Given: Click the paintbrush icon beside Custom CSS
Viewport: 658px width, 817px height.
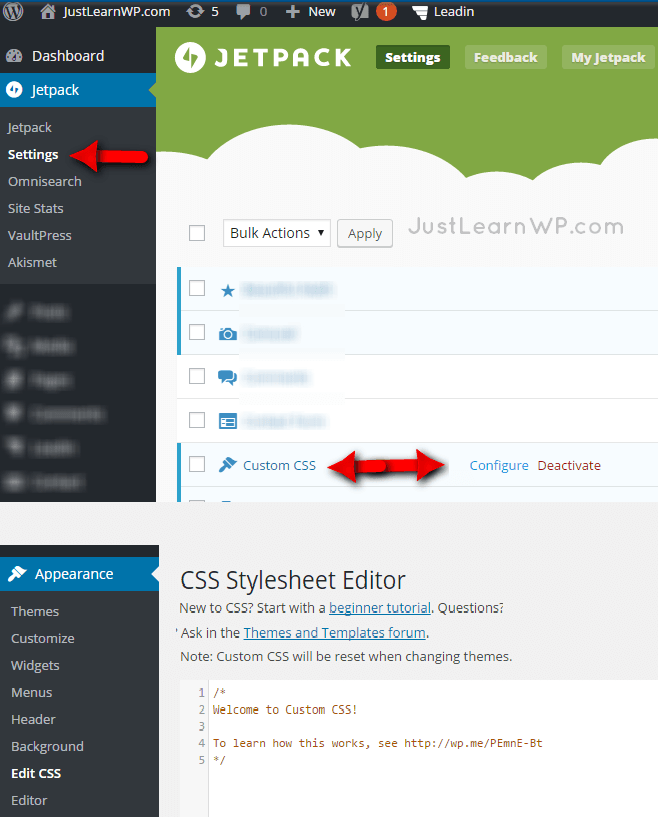Looking at the screenshot, I should click(228, 464).
